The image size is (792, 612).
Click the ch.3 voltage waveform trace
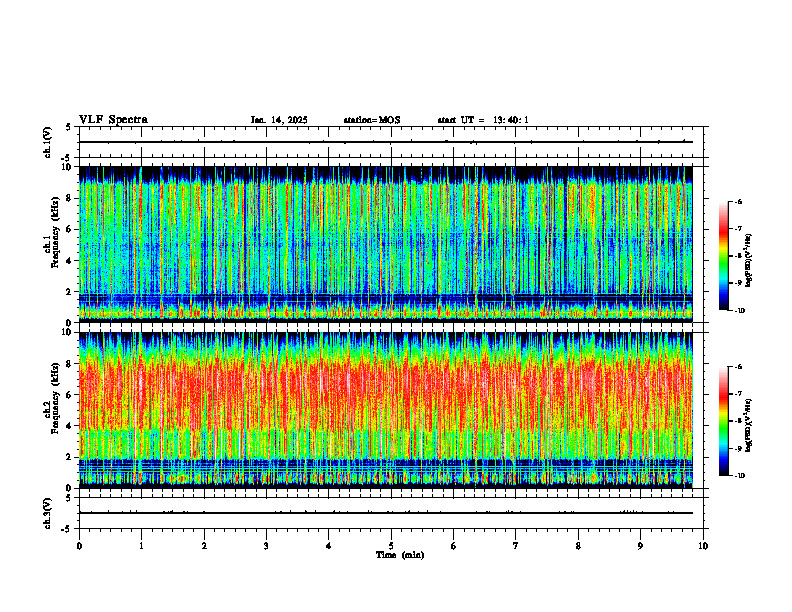tap(386, 513)
